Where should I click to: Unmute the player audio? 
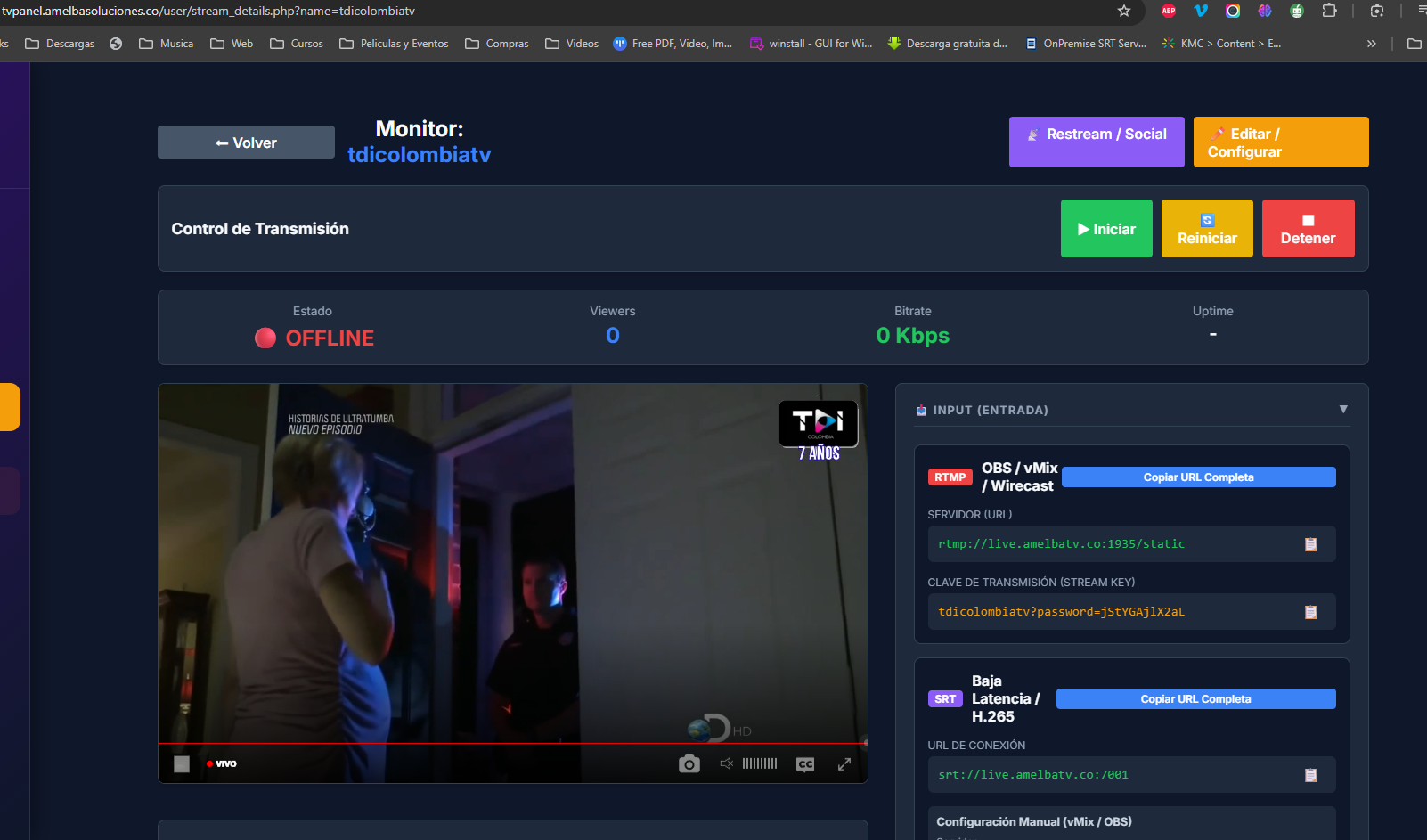click(726, 763)
